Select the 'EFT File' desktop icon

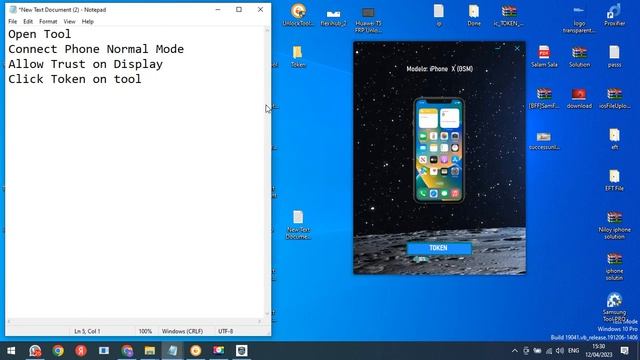tap(614, 180)
